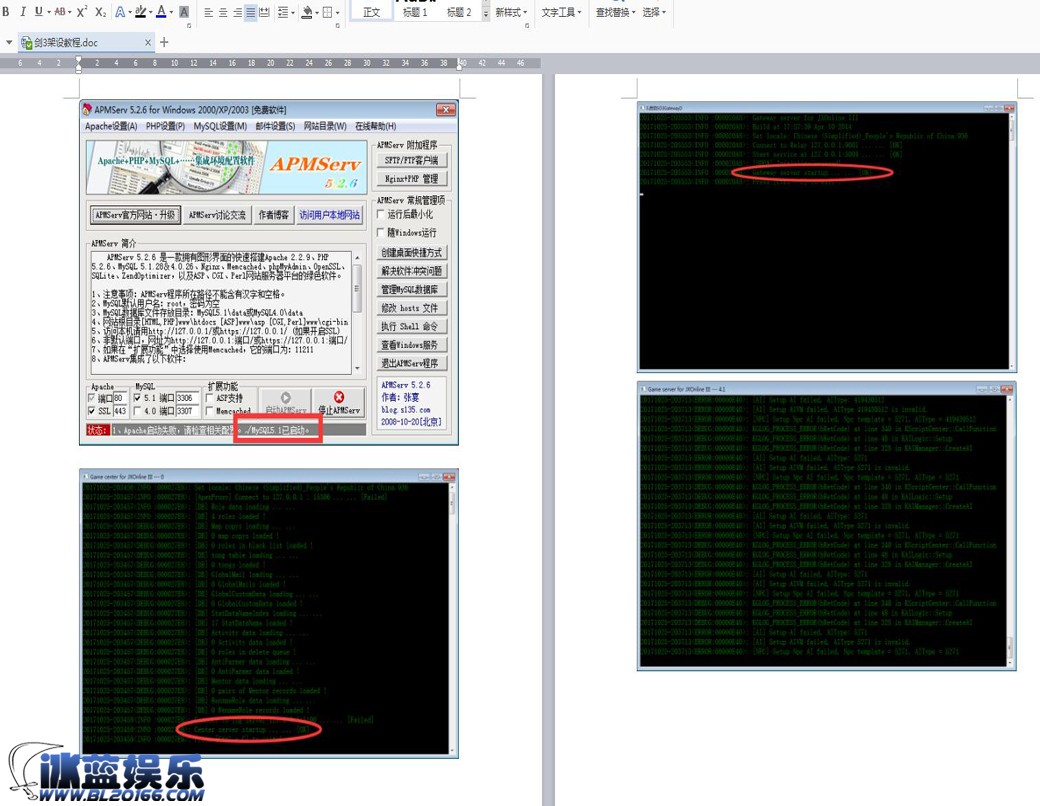
Task: Open the font settings dialog launcher
Action: pos(189,26)
